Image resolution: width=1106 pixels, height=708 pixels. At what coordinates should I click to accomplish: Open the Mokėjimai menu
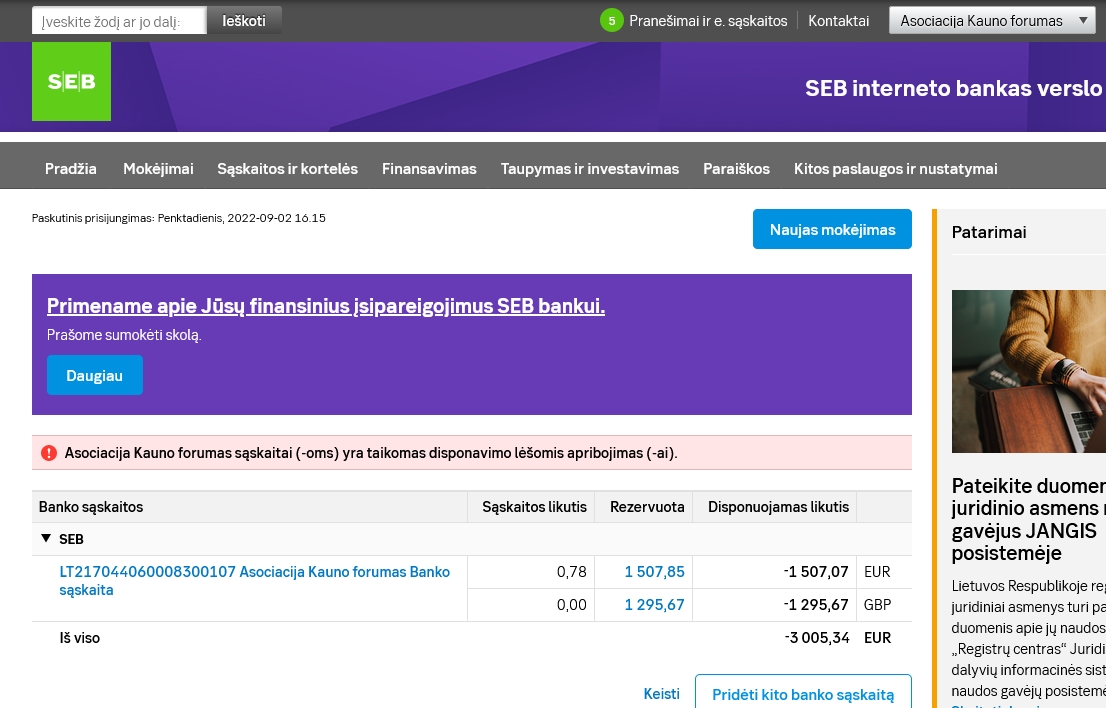158,169
